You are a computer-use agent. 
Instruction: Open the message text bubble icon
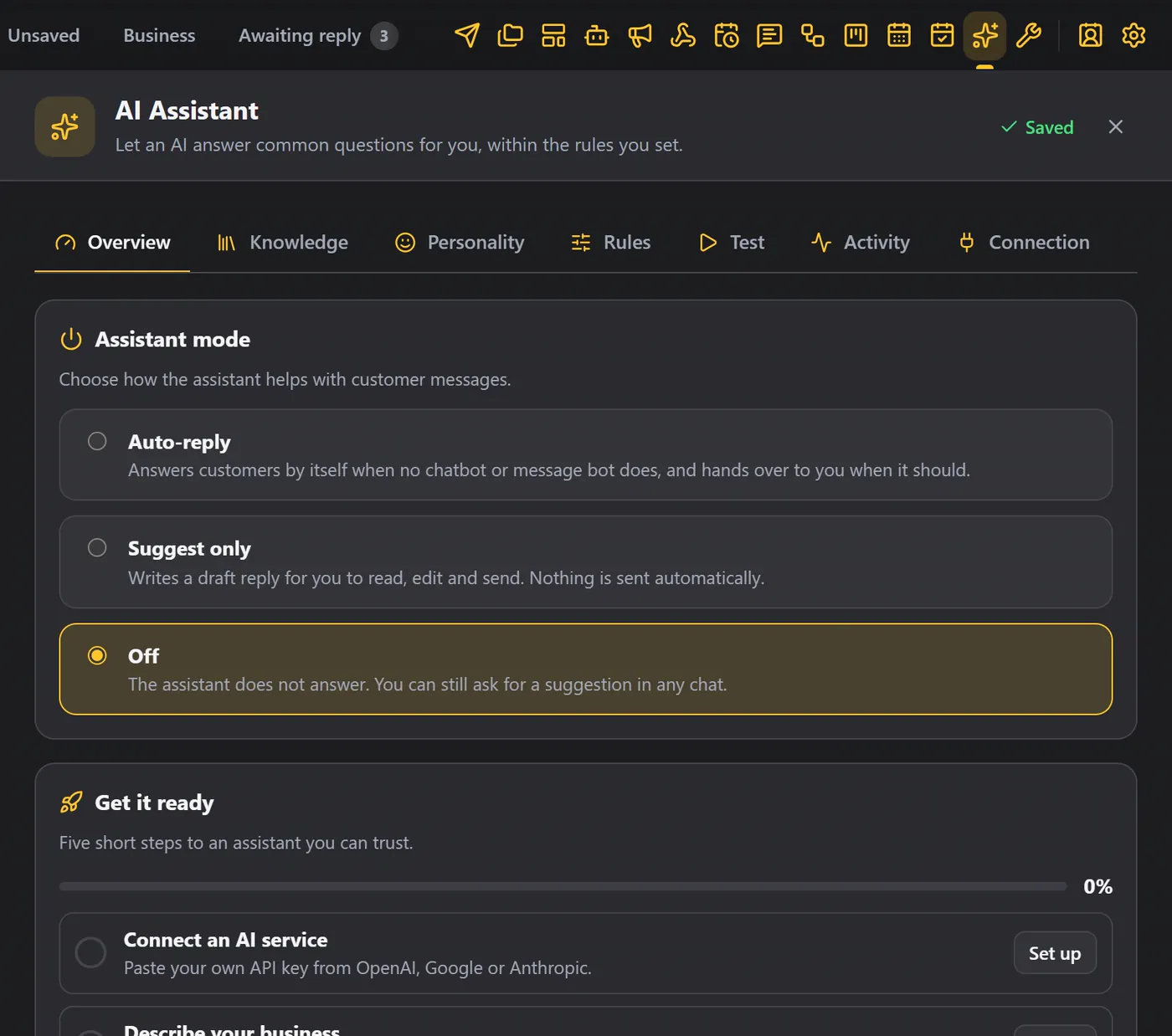coord(769,35)
